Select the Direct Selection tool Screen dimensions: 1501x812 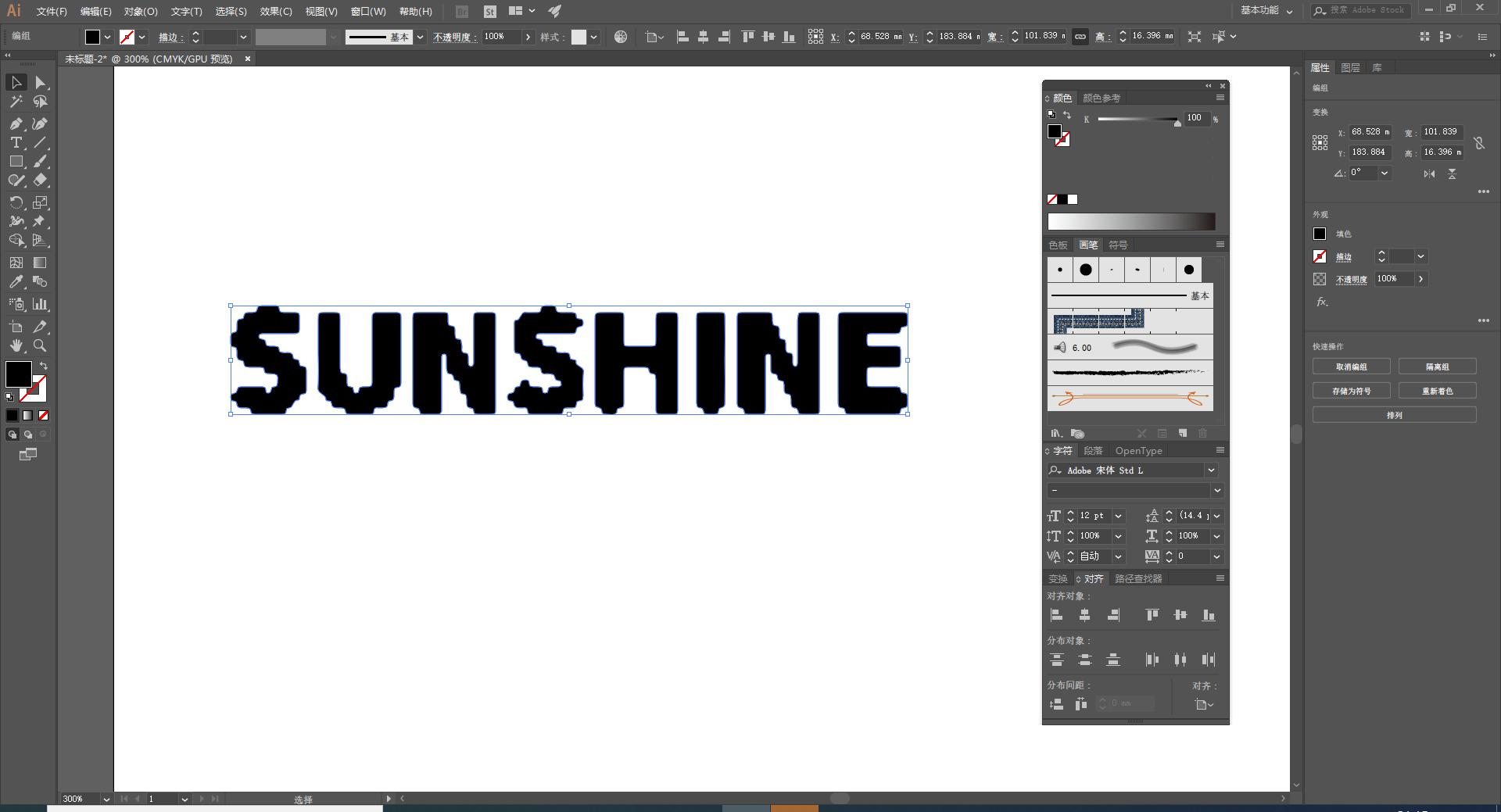coord(40,83)
